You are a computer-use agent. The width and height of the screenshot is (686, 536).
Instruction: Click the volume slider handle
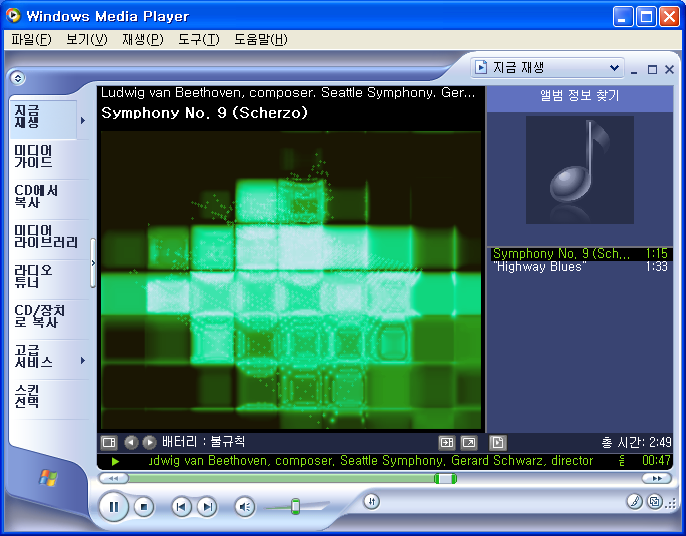click(295, 506)
